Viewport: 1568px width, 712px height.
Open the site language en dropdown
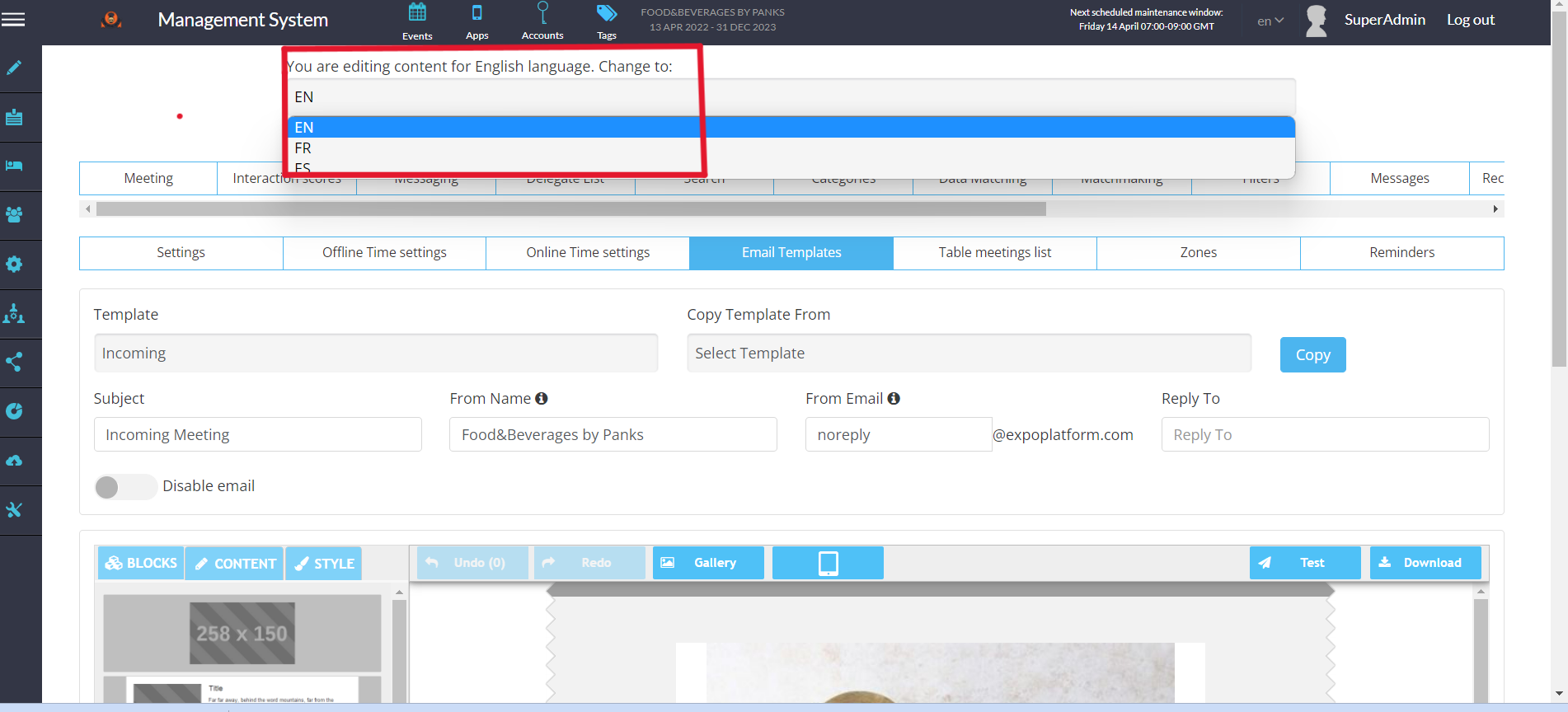pyautogui.click(x=1270, y=21)
